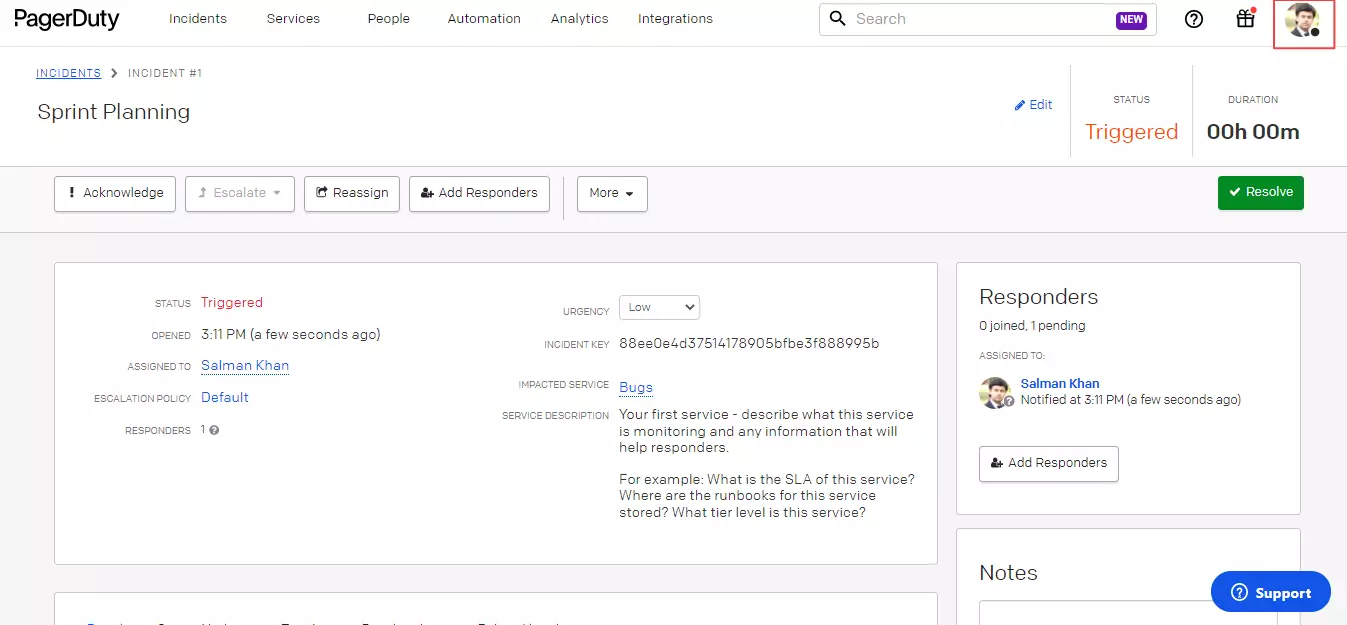Open the Bugs impacted service link
Screen dimensions: 1347x625
pos(636,388)
